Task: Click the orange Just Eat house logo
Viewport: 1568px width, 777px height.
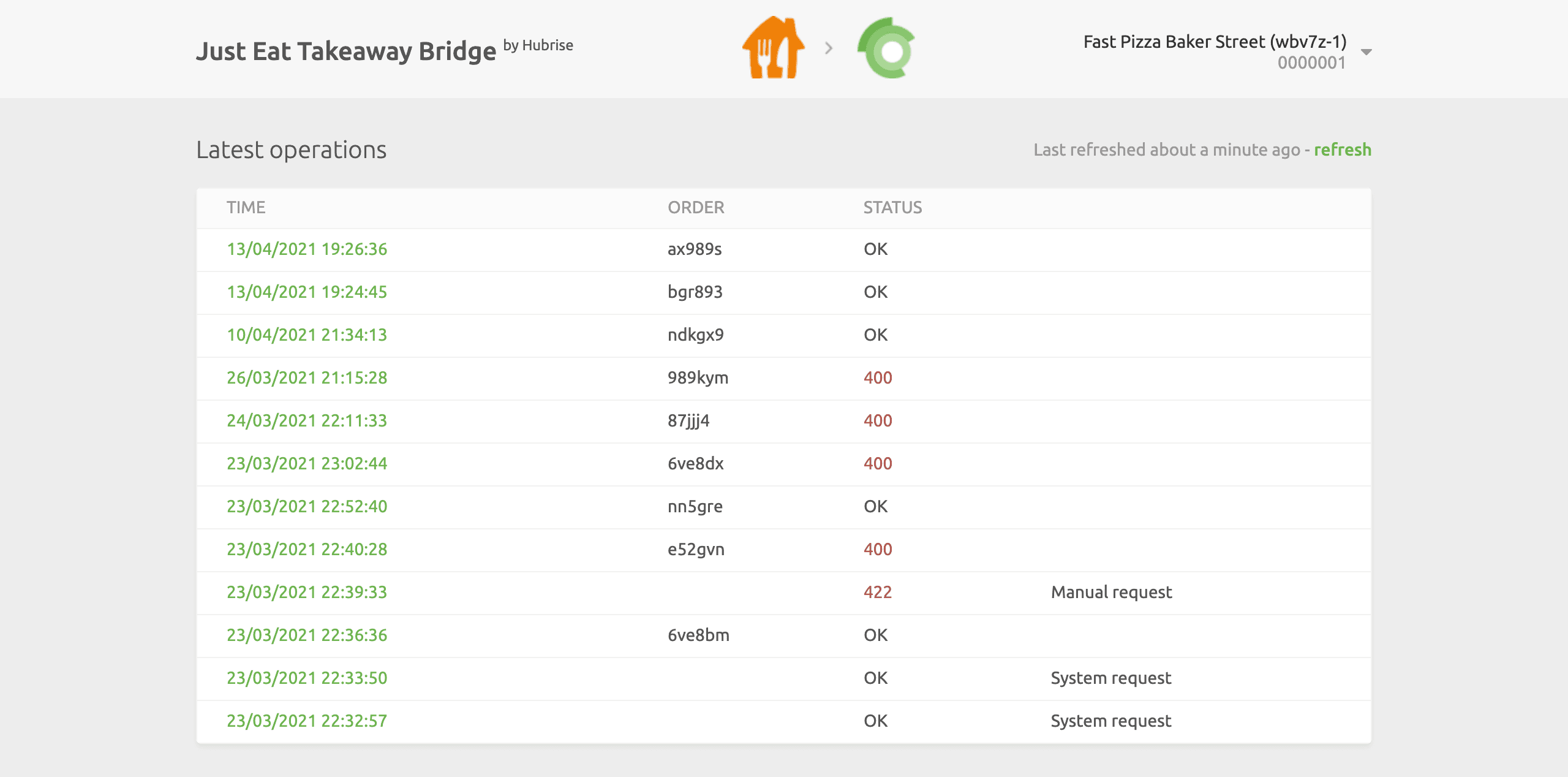Action: tap(773, 48)
